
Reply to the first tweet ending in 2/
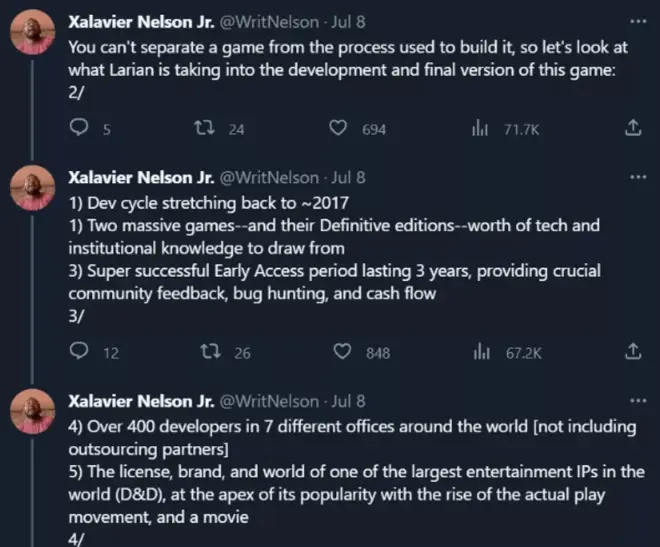click(81, 128)
